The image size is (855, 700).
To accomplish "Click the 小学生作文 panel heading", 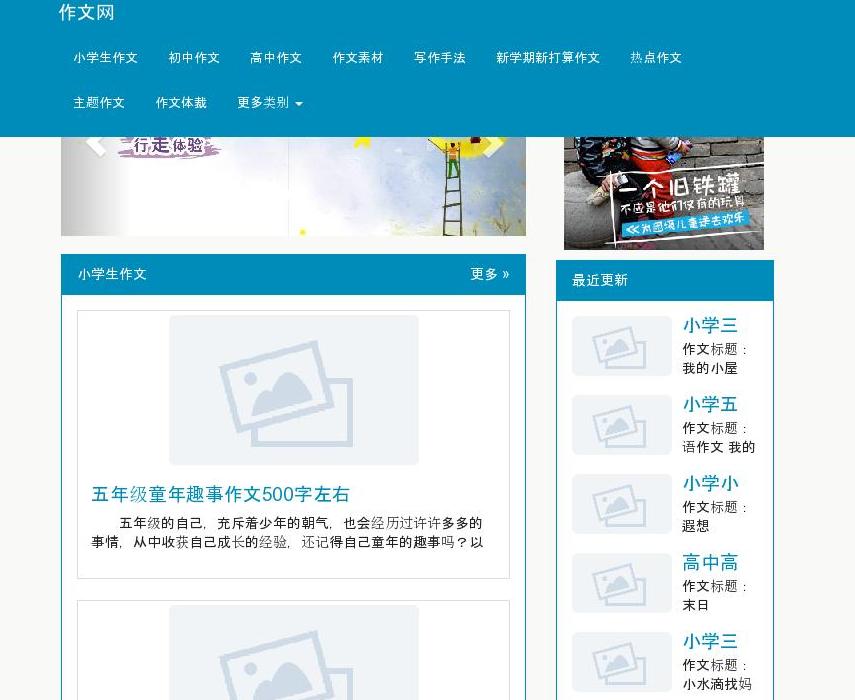I will (x=112, y=274).
